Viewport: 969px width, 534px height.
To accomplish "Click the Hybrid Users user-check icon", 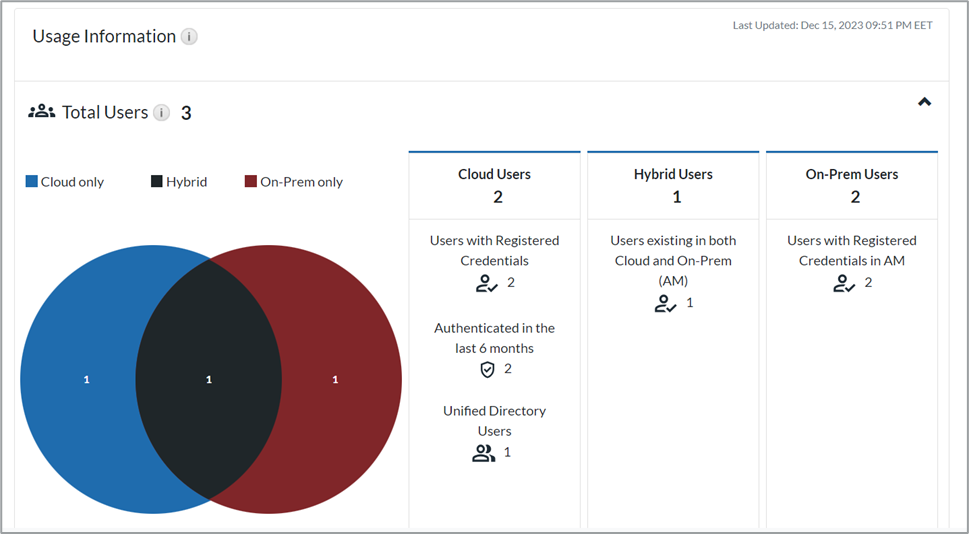I will click(665, 303).
